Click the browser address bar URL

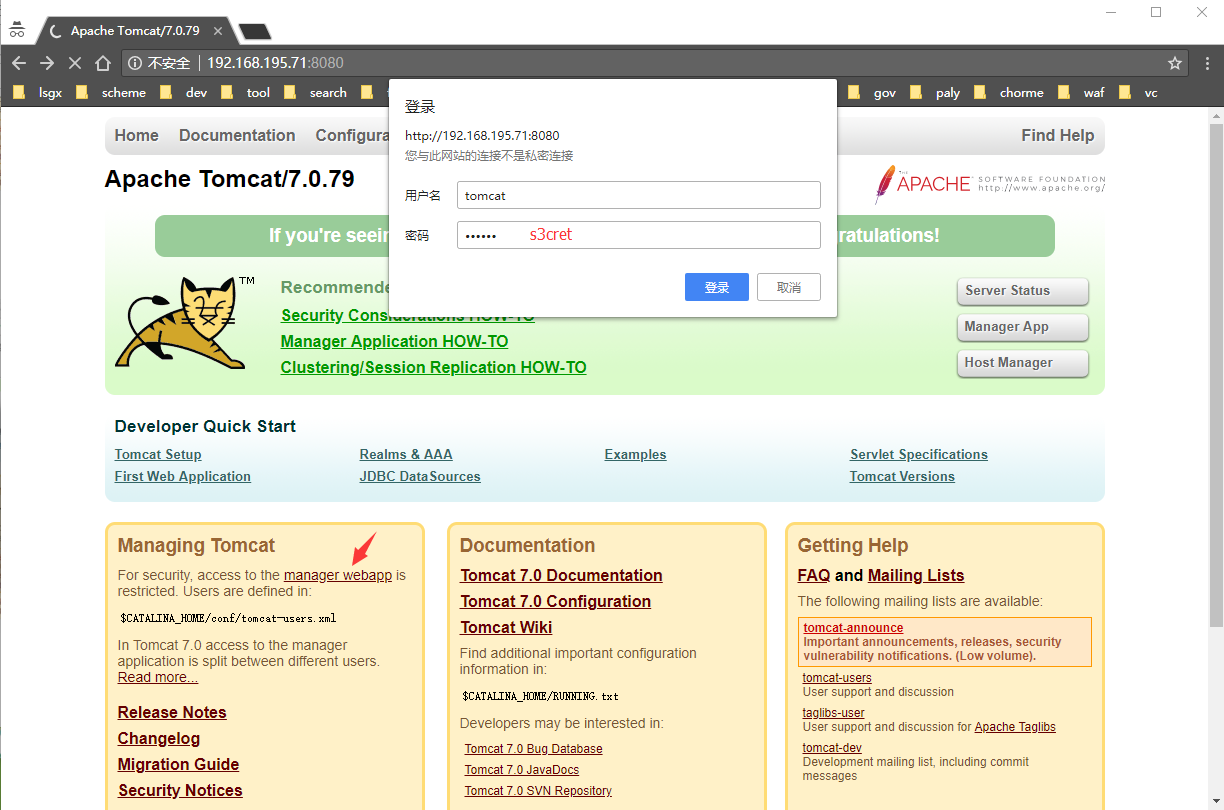point(275,63)
